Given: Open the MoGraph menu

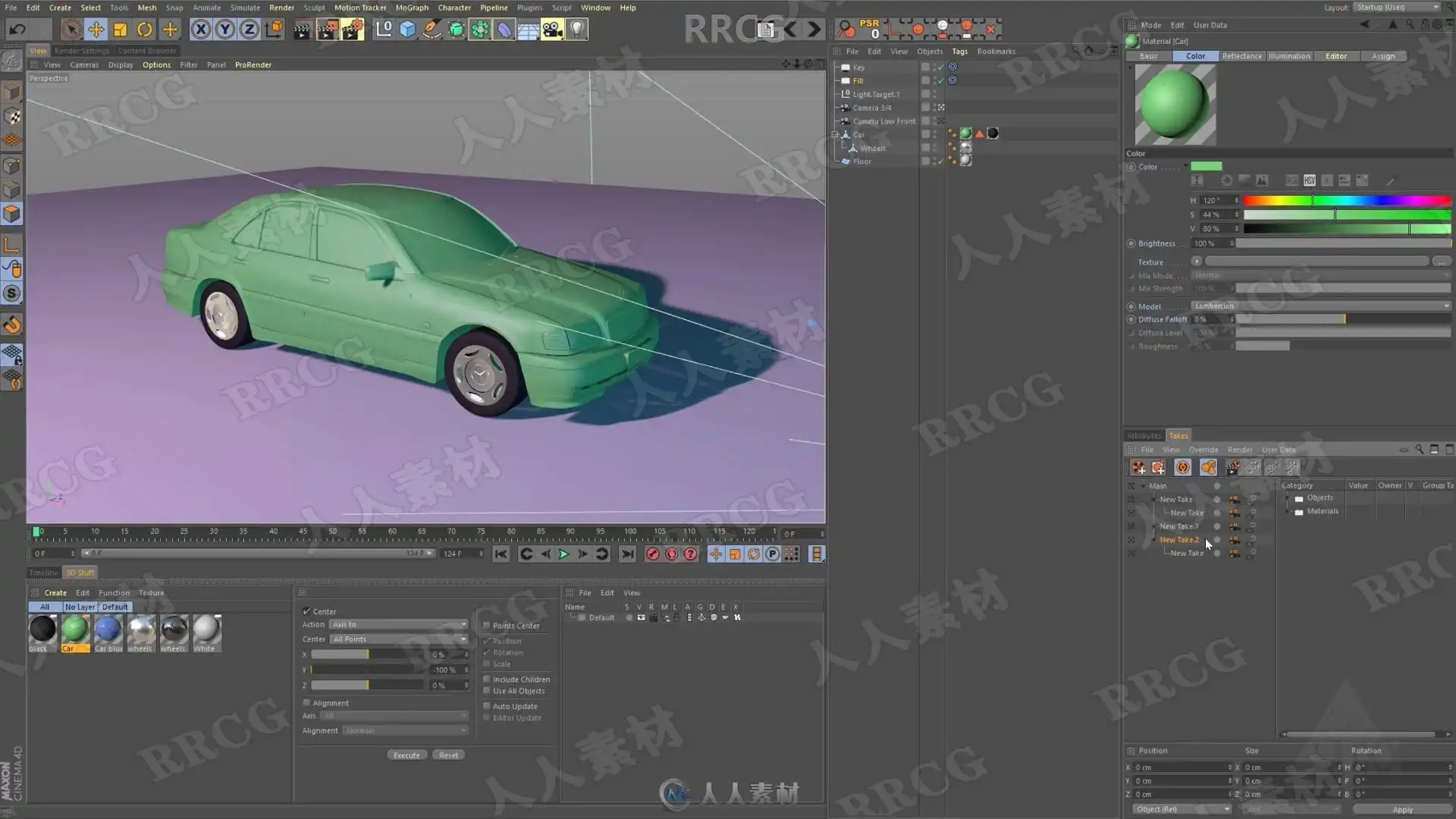Looking at the screenshot, I should tap(412, 8).
